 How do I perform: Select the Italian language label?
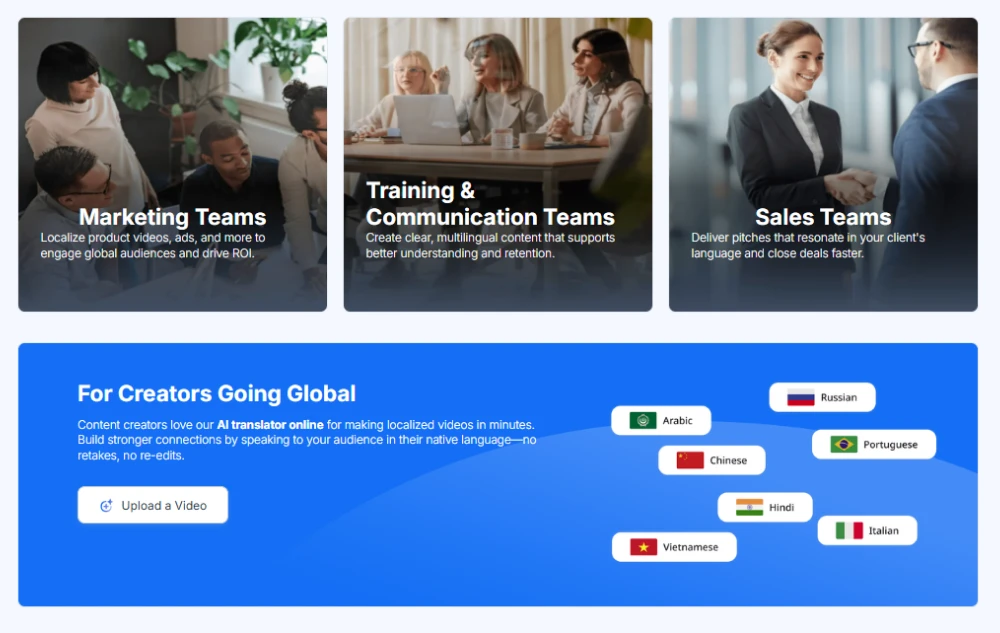tap(883, 530)
